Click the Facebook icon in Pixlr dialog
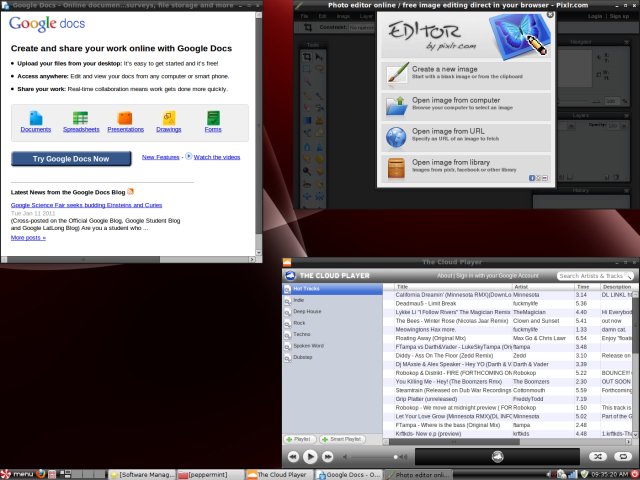This screenshot has height=480, width=640. [532, 178]
